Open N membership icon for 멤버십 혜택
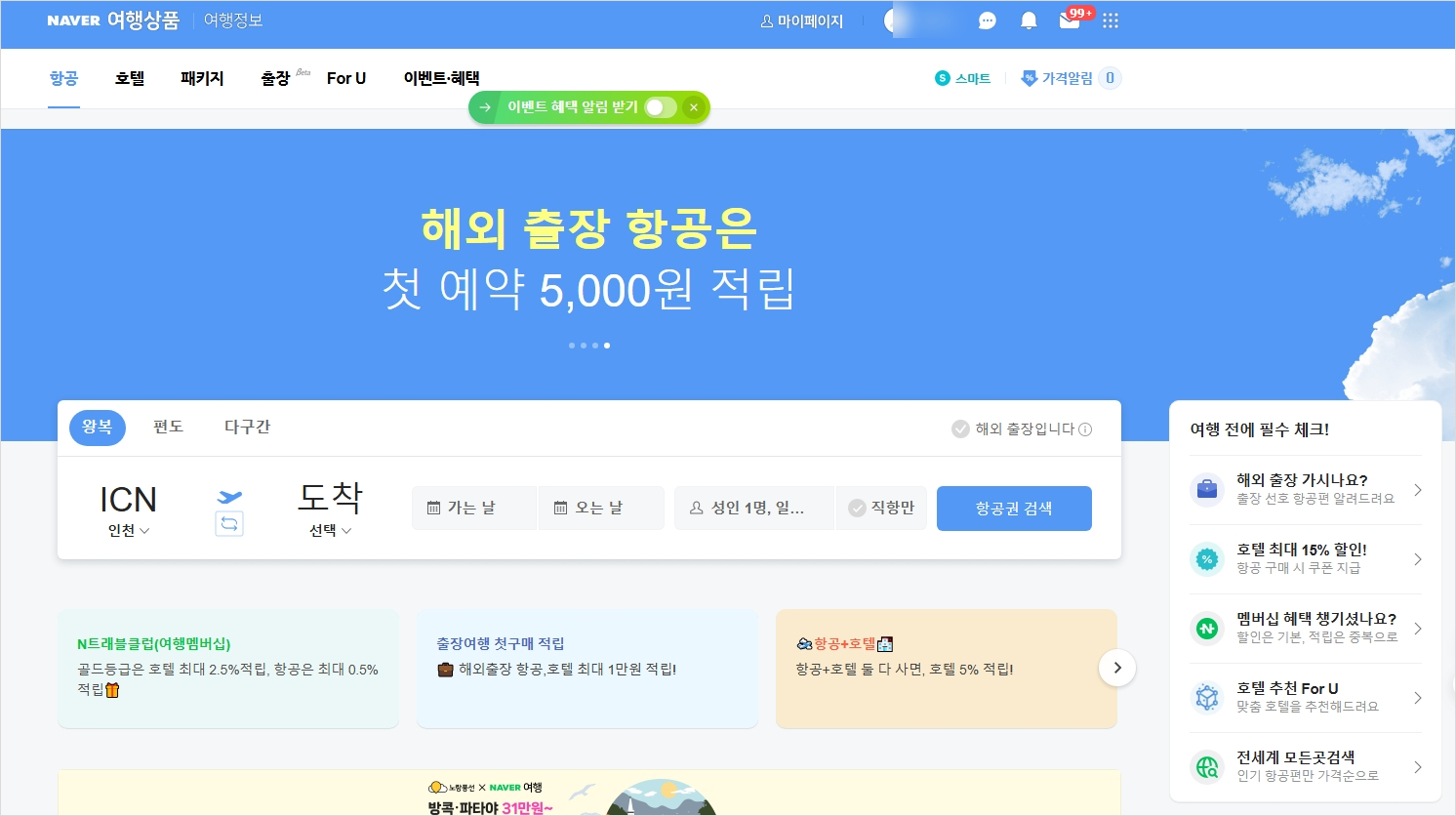 (1207, 629)
